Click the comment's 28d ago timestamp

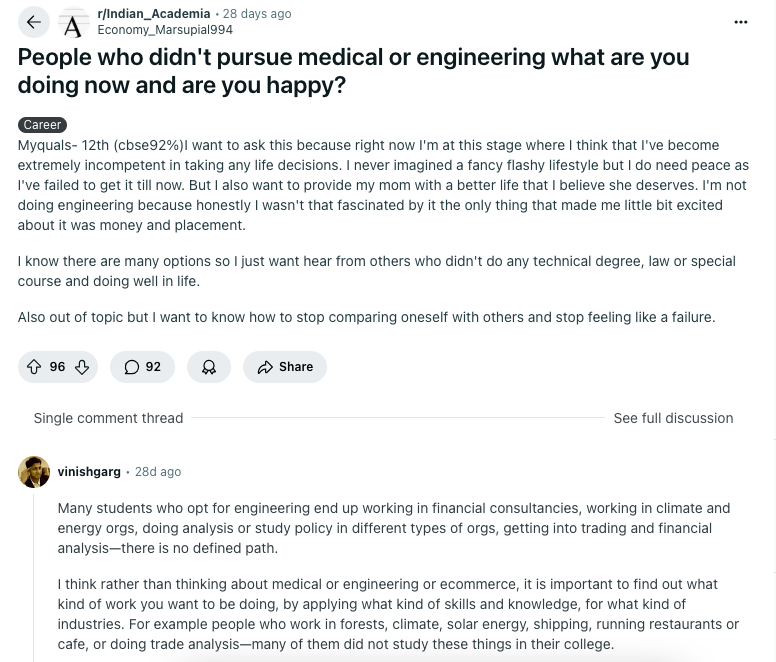point(158,471)
